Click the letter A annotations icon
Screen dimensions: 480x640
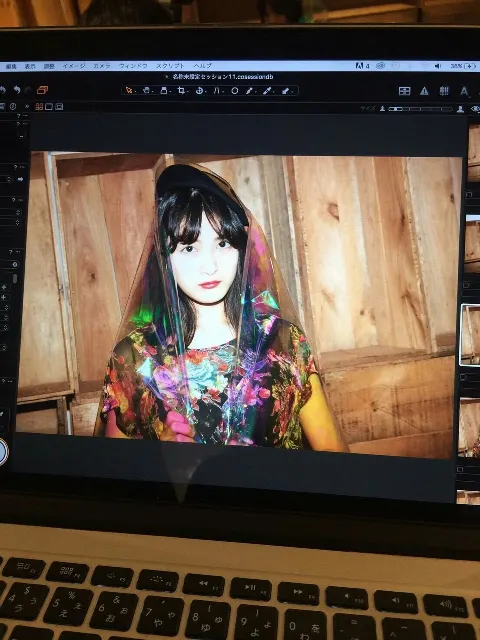coord(464,91)
